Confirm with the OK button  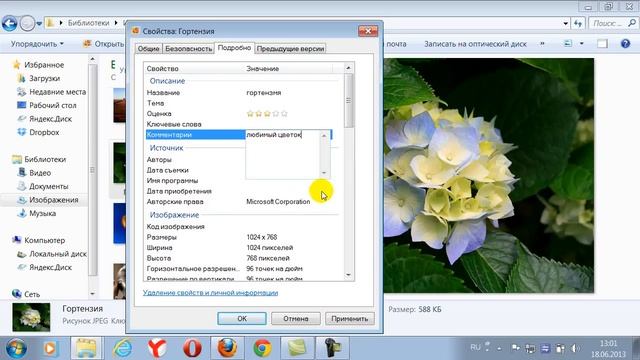[242, 318]
